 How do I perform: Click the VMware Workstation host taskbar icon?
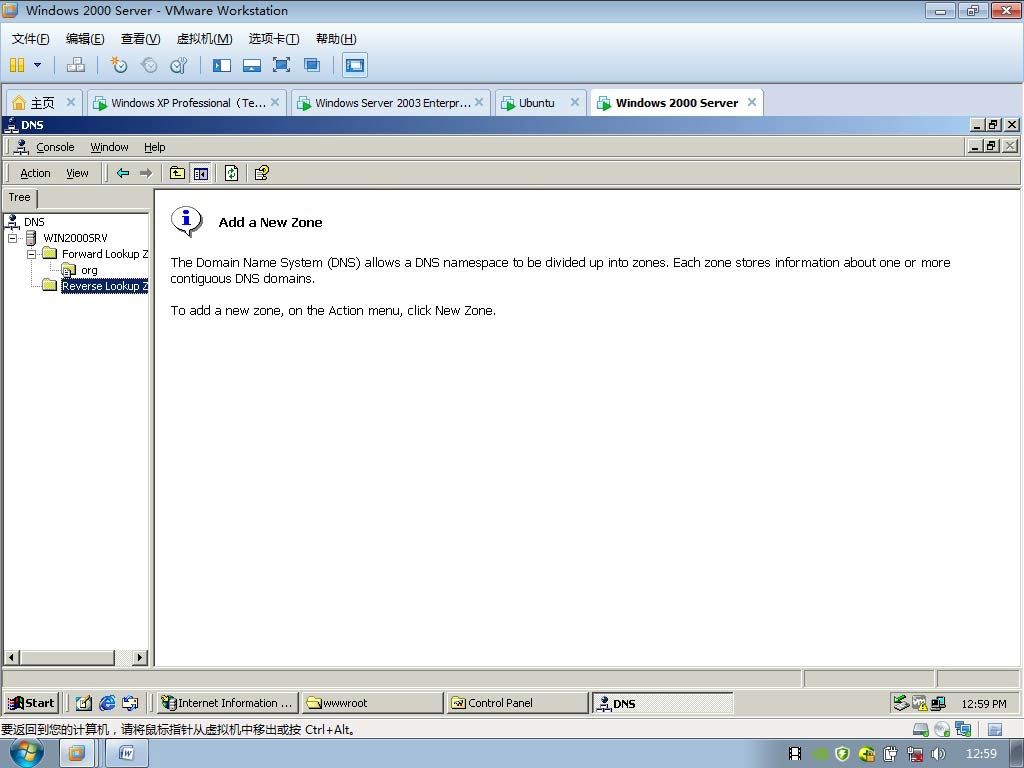tap(76, 754)
